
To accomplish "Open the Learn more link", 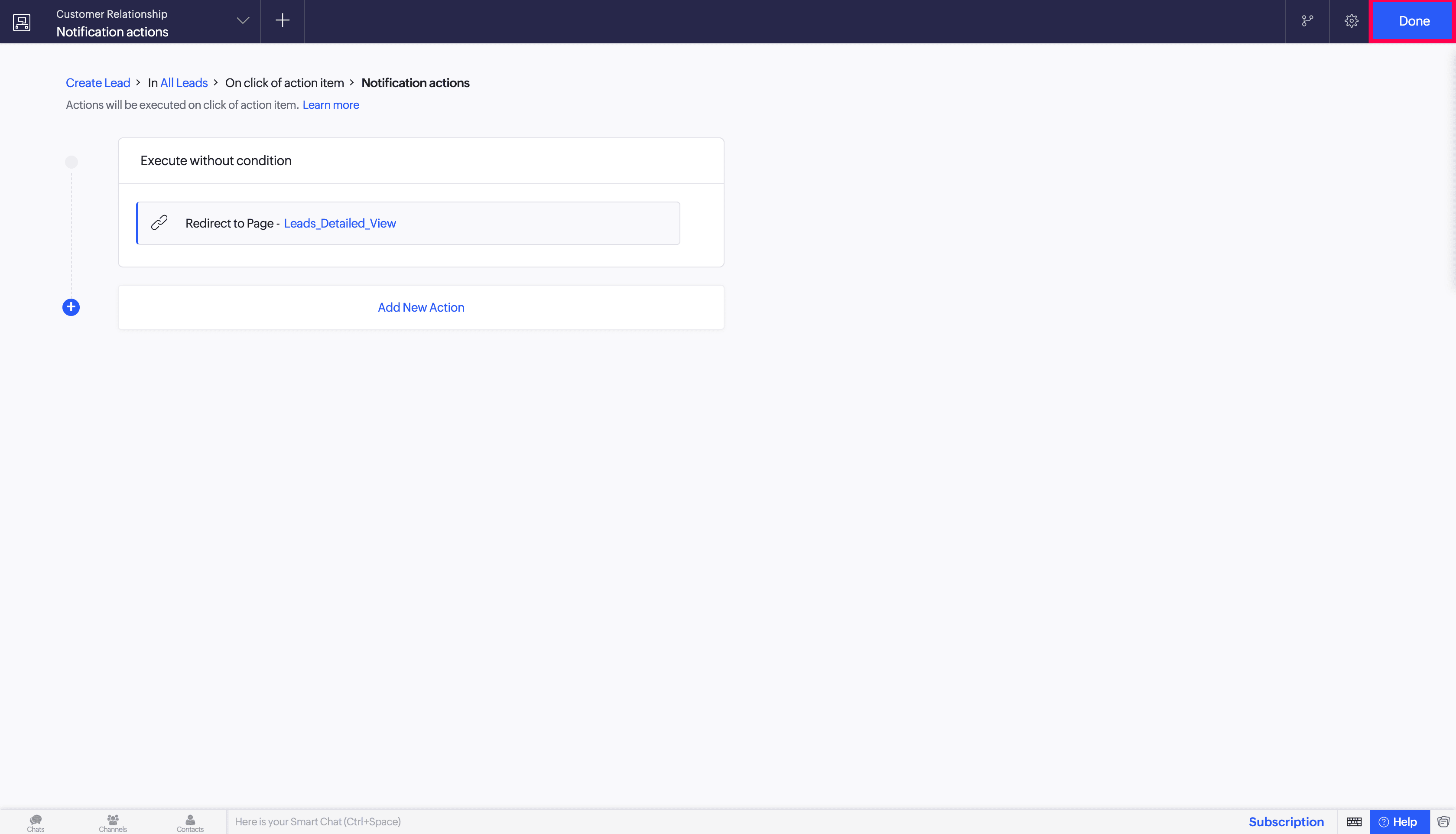I will (331, 105).
